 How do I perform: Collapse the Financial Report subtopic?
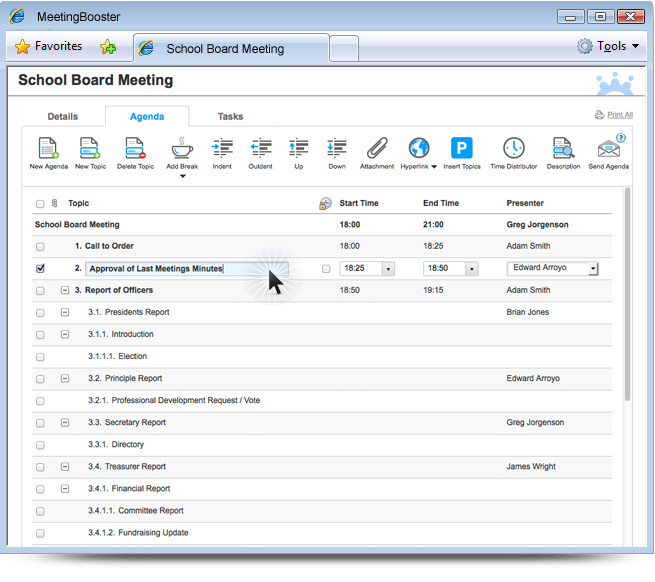click(65, 488)
